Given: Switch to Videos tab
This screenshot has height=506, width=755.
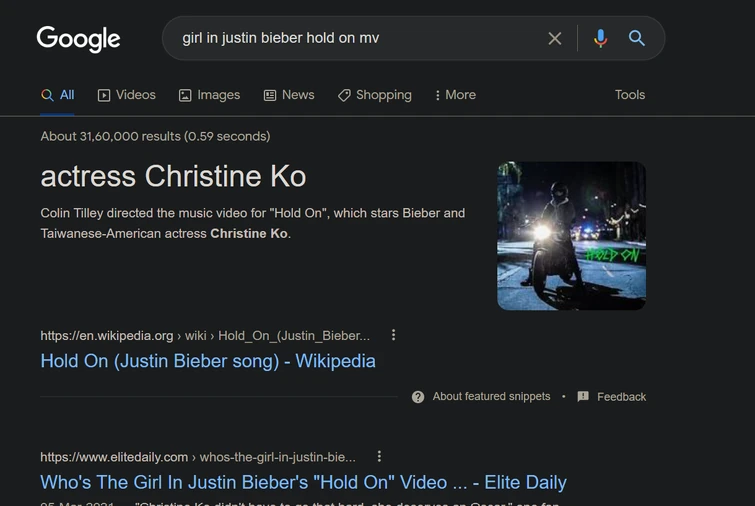Looking at the screenshot, I should (127, 95).
